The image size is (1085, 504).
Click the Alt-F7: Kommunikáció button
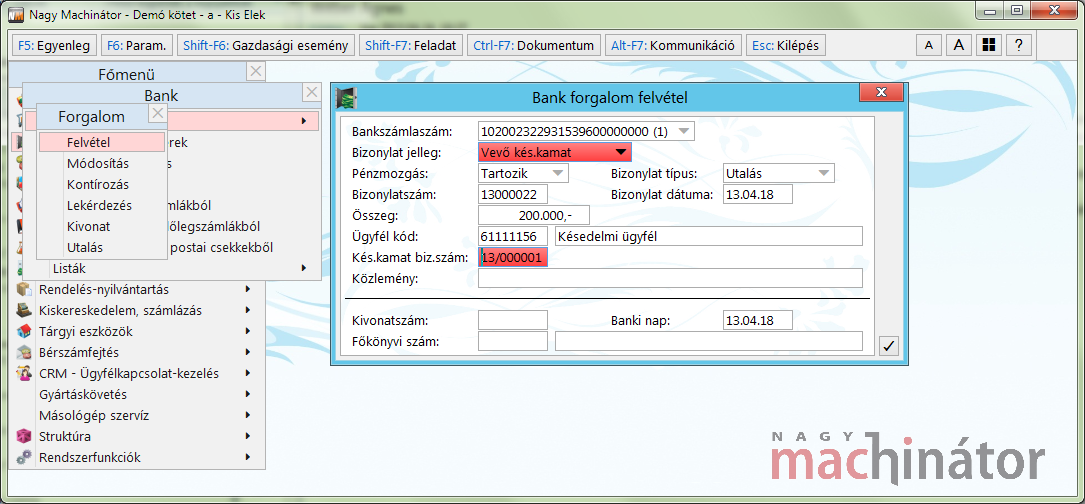(x=673, y=46)
